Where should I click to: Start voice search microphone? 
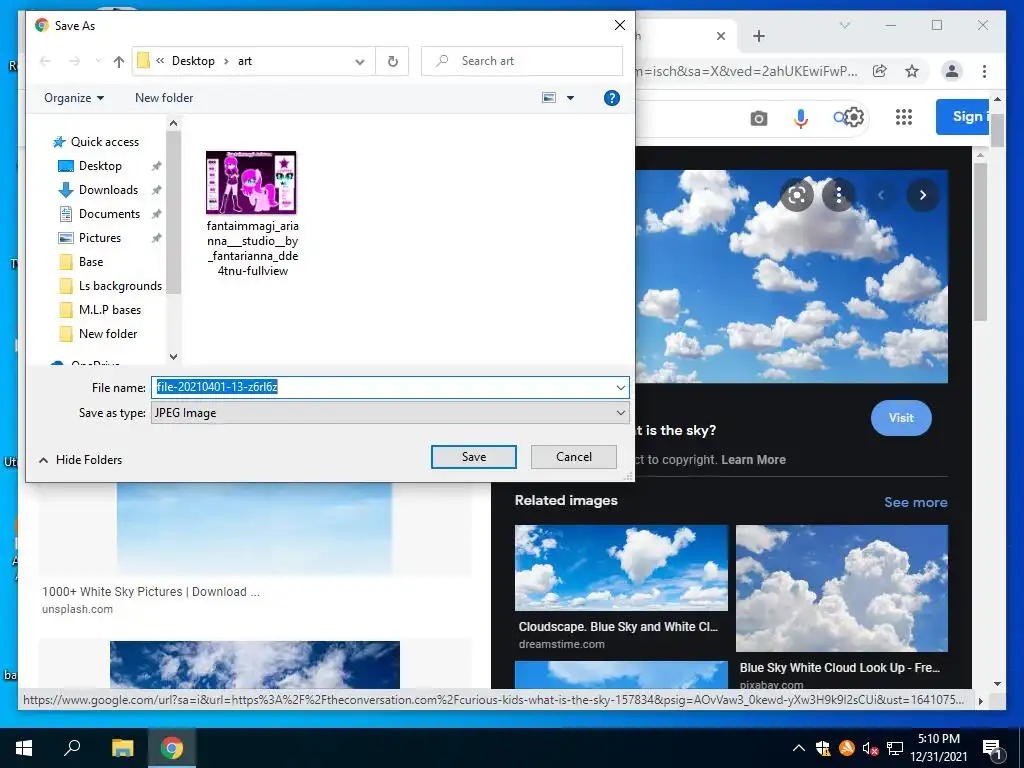tap(801, 118)
